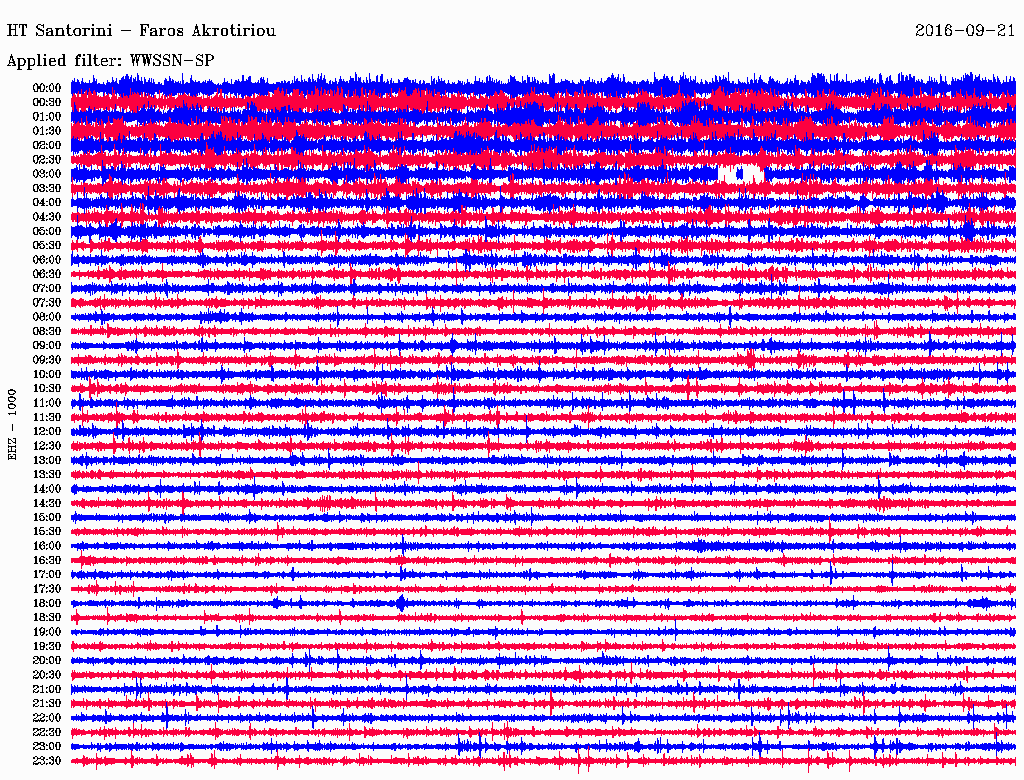
Task: Select the 01:30 time label
Action: click(x=46, y=131)
